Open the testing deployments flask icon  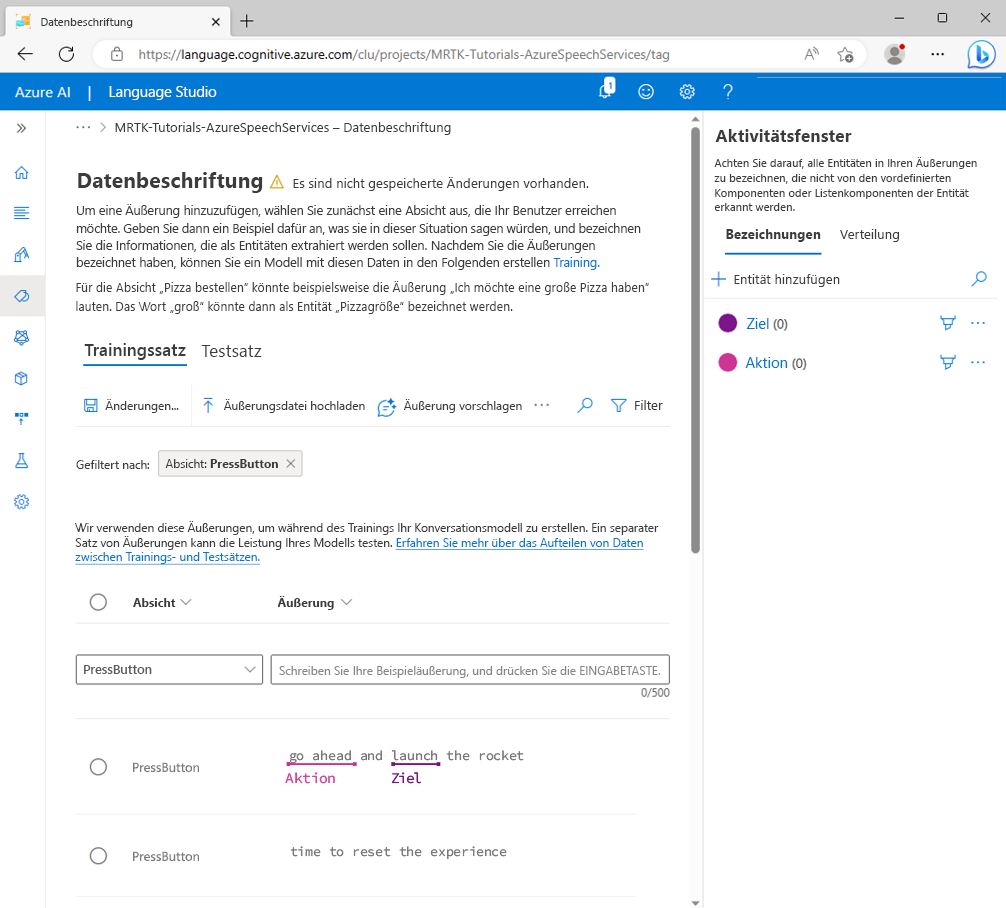(21, 461)
